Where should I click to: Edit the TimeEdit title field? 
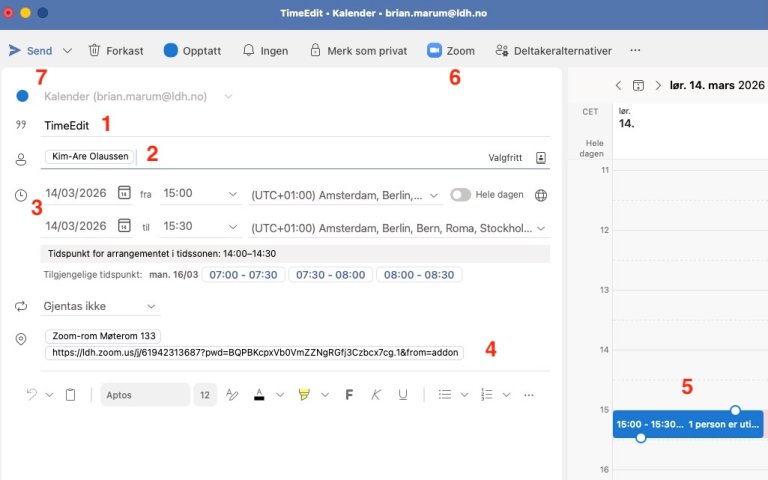click(x=295, y=125)
